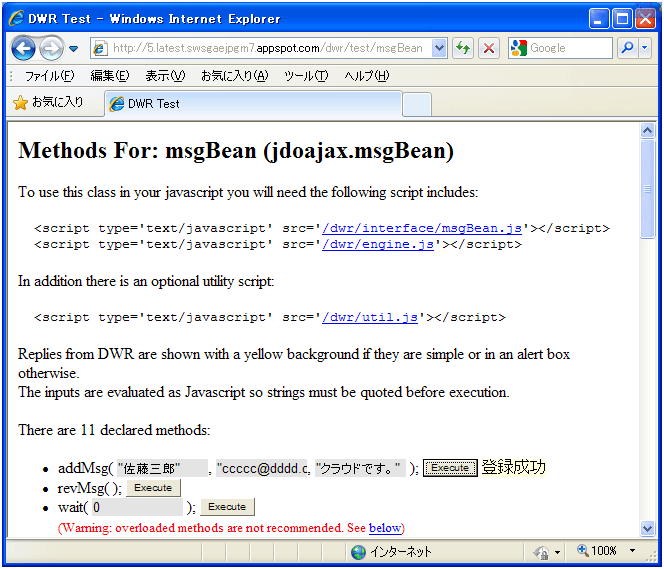Open the ファイル(F) menu
Screen dimensions: 664x569
click(x=49, y=76)
